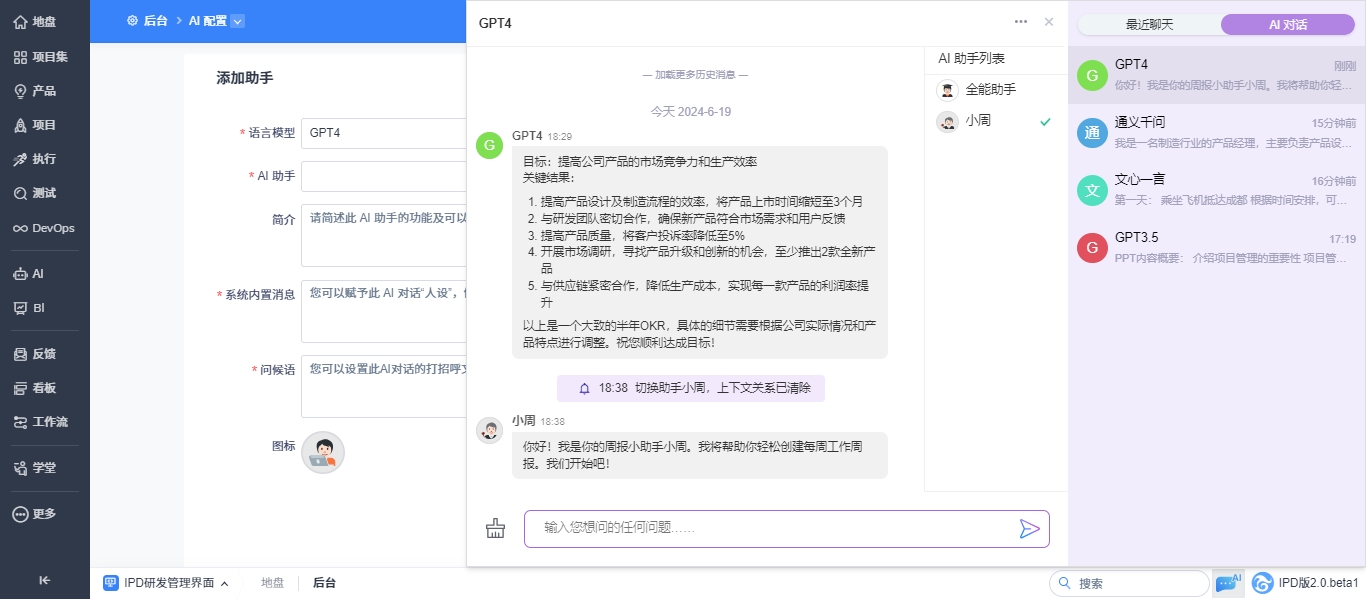Expand the AI 配置 breadcrumb dropdown arrow
Viewport: 1366px width, 599px height.
(237, 21)
